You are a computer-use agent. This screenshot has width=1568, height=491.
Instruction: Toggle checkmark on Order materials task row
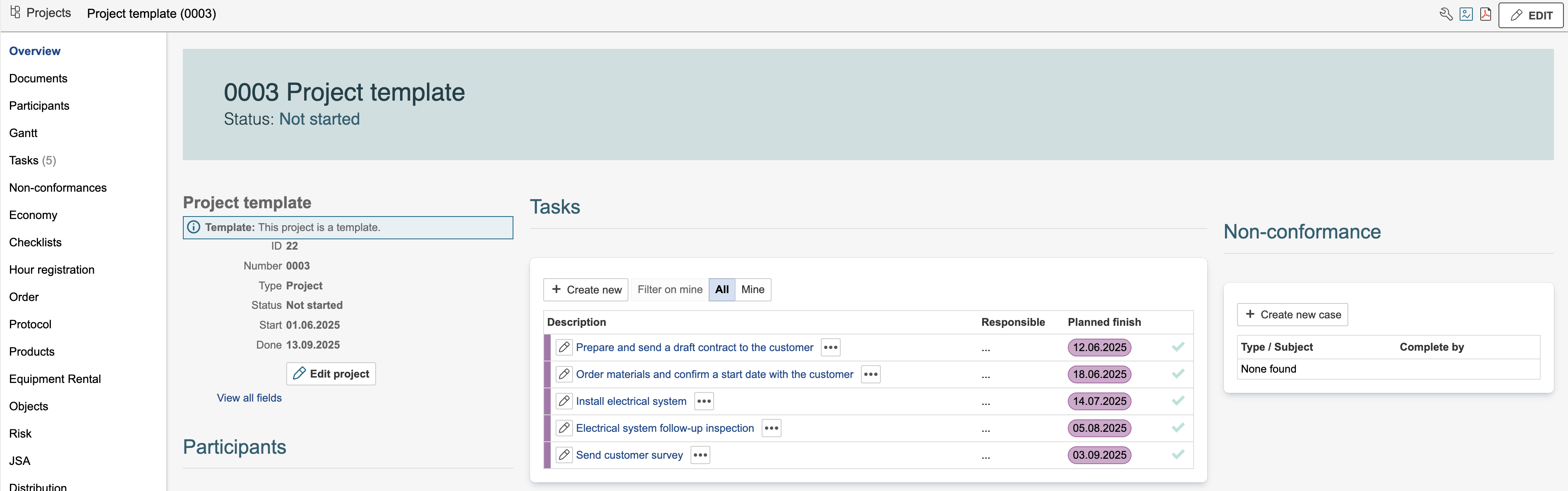coord(1178,374)
